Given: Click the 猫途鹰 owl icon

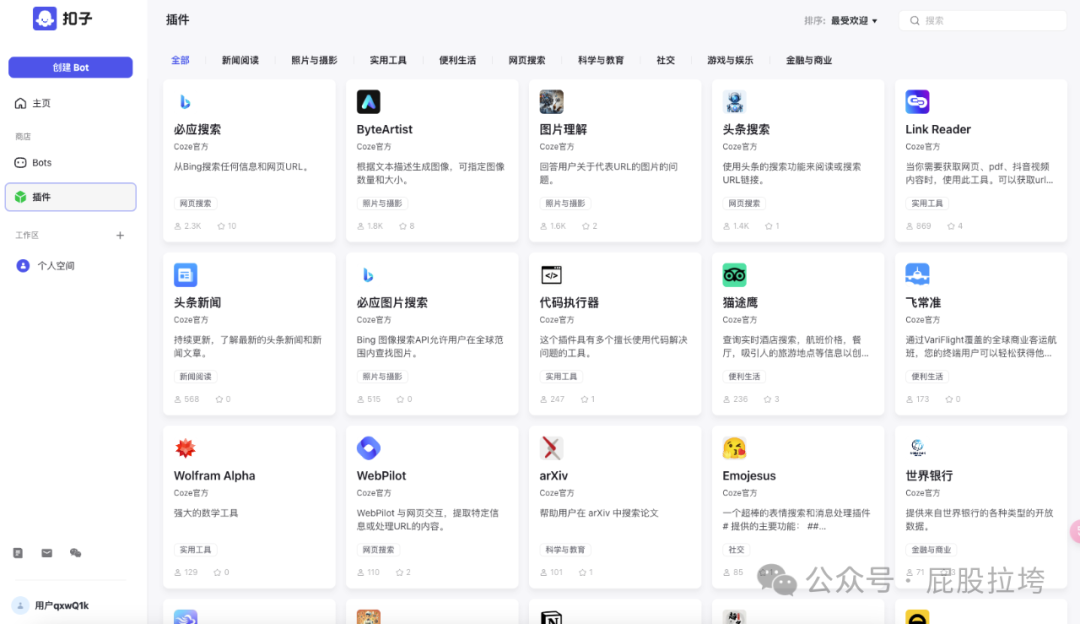Looking at the screenshot, I should (x=734, y=275).
